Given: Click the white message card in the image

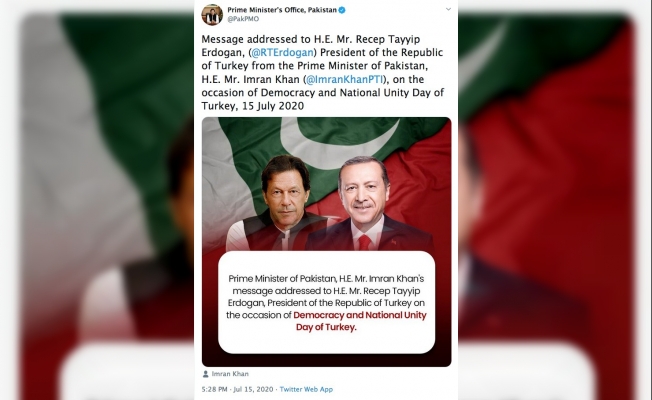Looking at the screenshot, I should pos(326,302).
